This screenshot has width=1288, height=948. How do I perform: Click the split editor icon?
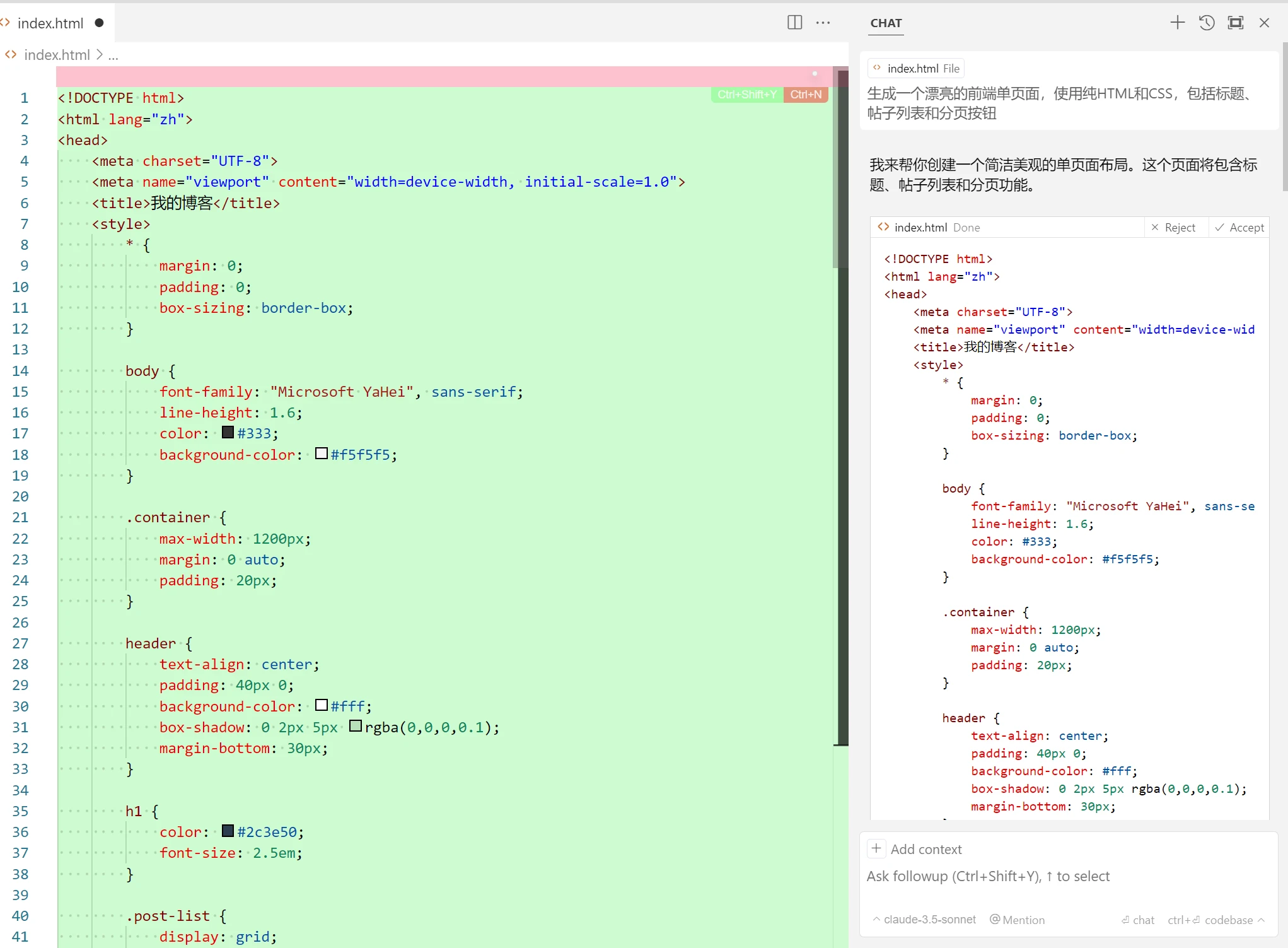click(794, 23)
